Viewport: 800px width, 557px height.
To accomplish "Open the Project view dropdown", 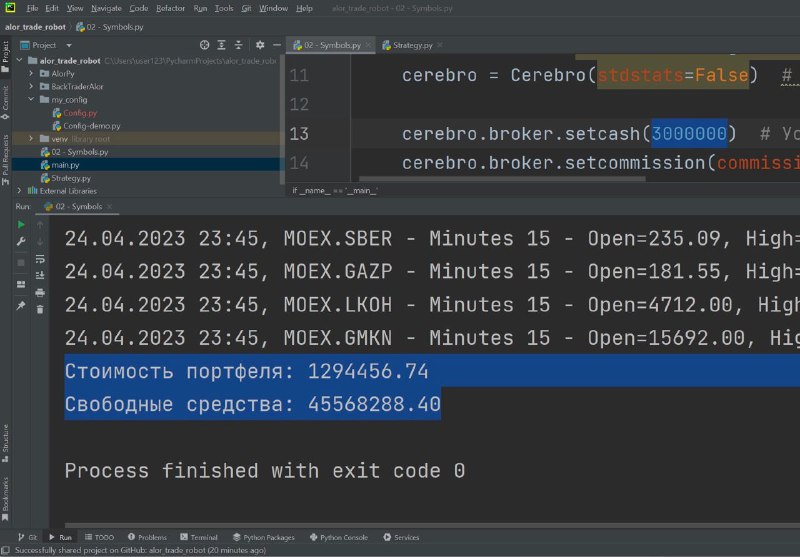I will click(x=69, y=45).
